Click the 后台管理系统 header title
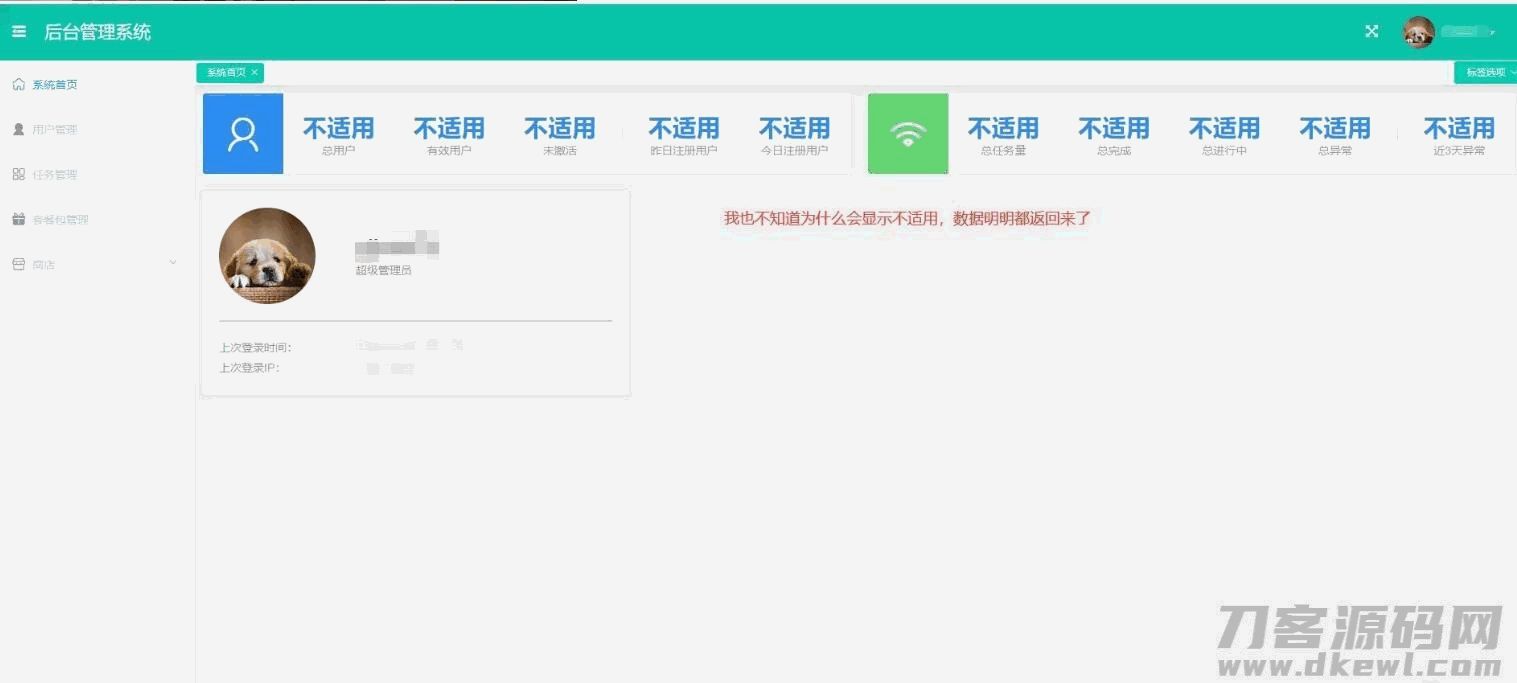This screenshot has width=1517, height=683. pyautogui.click(x=98, y=32)
